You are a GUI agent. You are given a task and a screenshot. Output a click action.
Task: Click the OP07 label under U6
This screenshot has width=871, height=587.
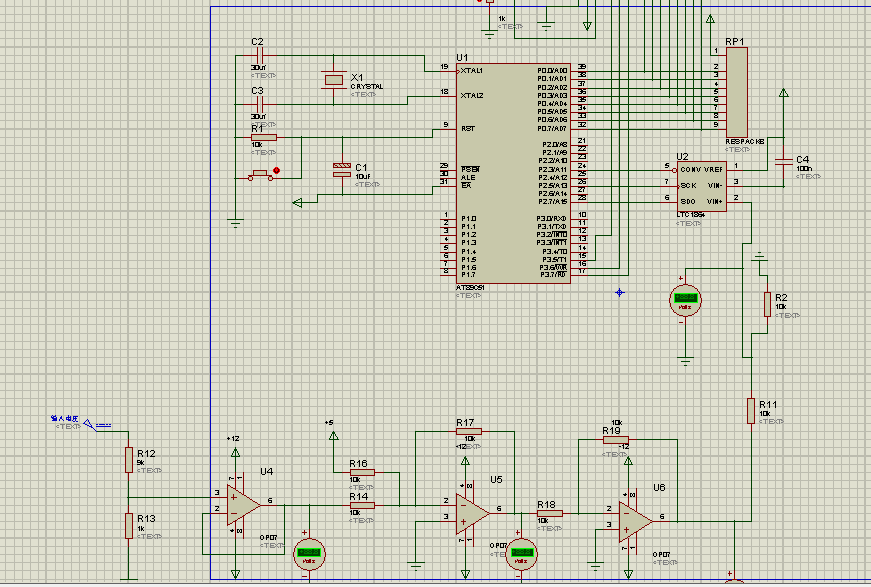[x=662, y=555]
